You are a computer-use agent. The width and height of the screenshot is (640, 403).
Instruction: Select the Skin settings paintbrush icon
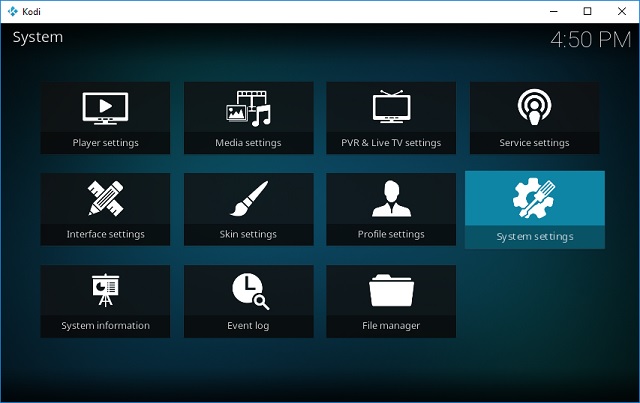248,199
